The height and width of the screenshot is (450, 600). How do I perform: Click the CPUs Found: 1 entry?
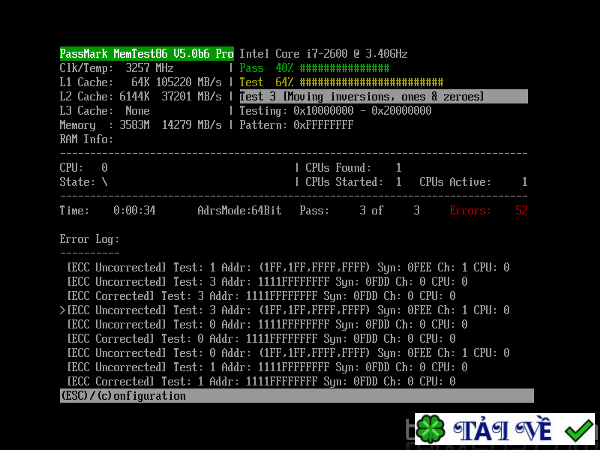(353, 168)
